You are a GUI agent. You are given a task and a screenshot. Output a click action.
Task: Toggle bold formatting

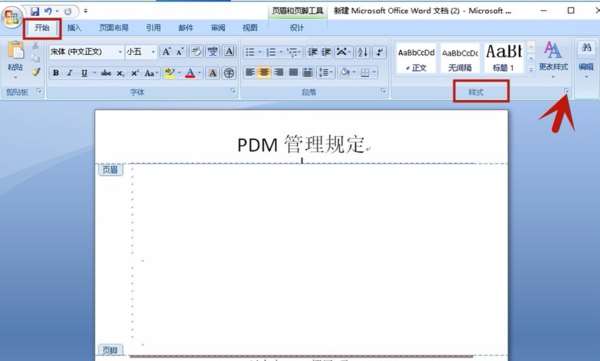tap(56, 73)
